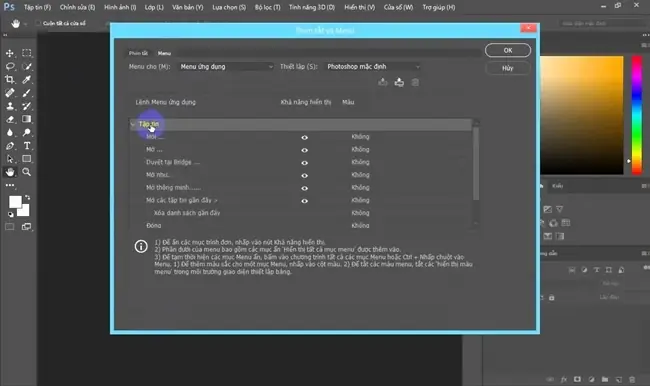
Task: Click the add layer mask icon
Action: [577, 379]
